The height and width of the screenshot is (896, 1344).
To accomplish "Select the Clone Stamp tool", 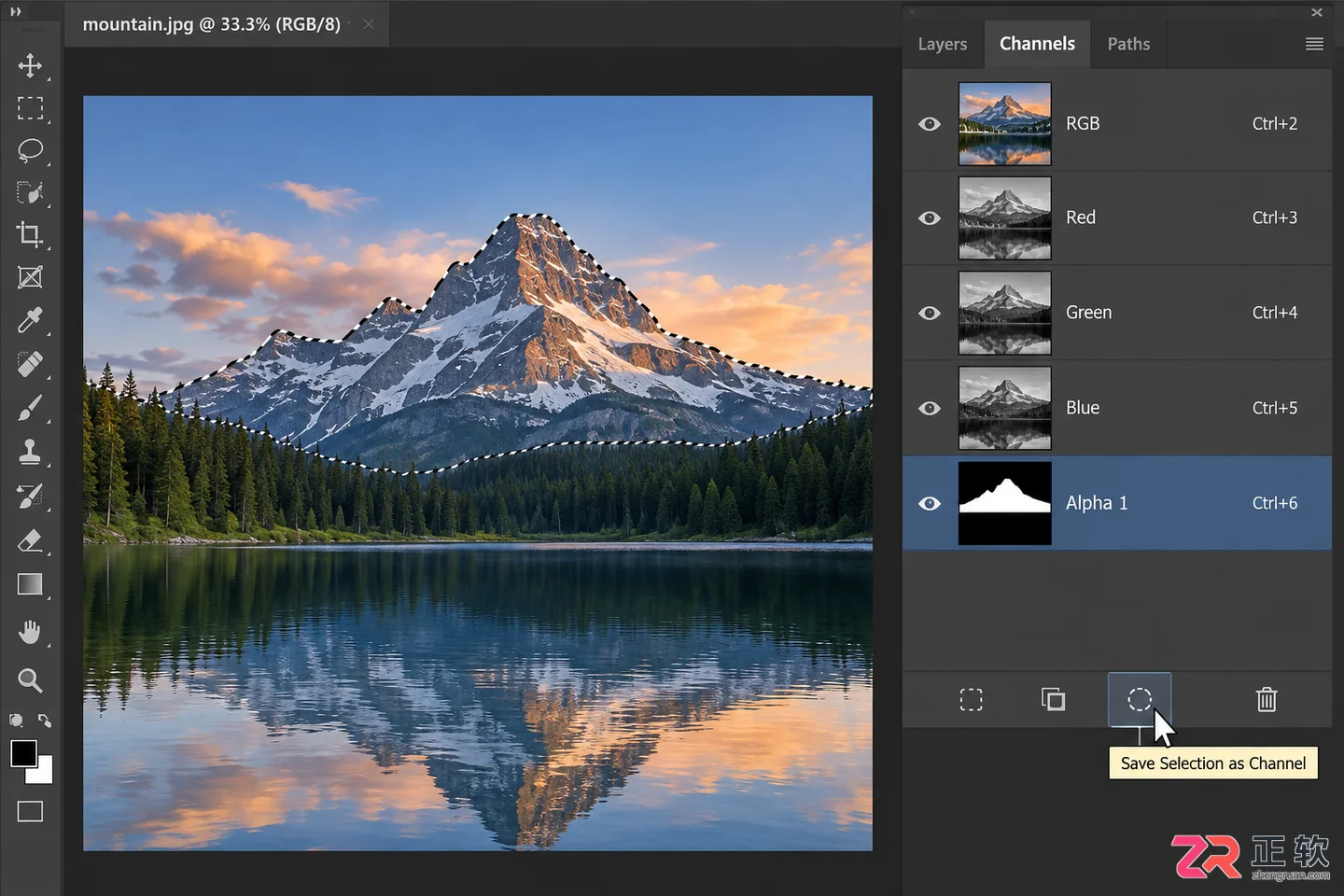I will [x=30, y=453].
